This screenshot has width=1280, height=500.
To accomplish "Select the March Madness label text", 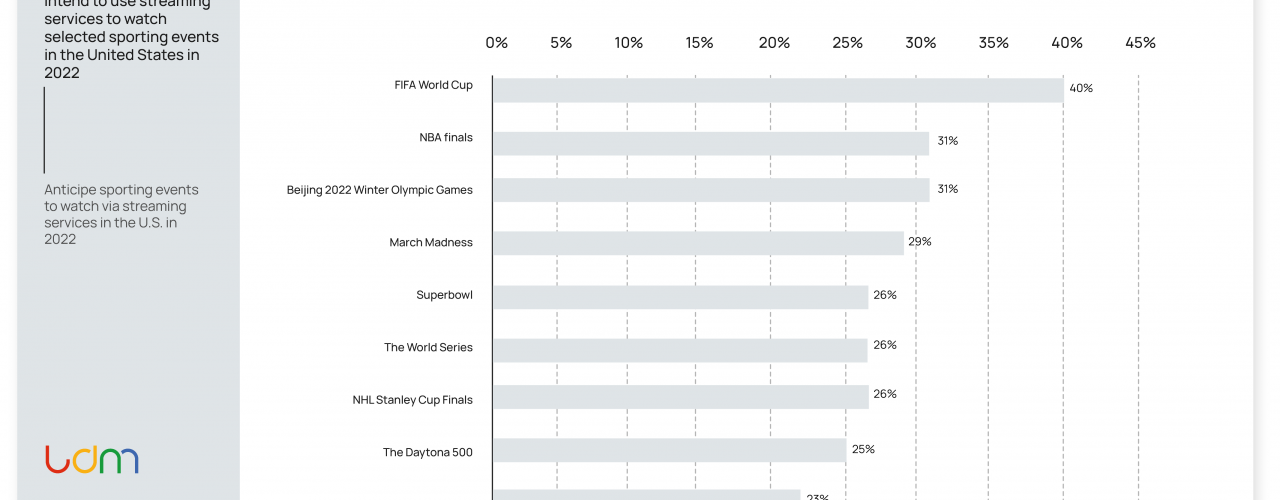I will point(431,242).
